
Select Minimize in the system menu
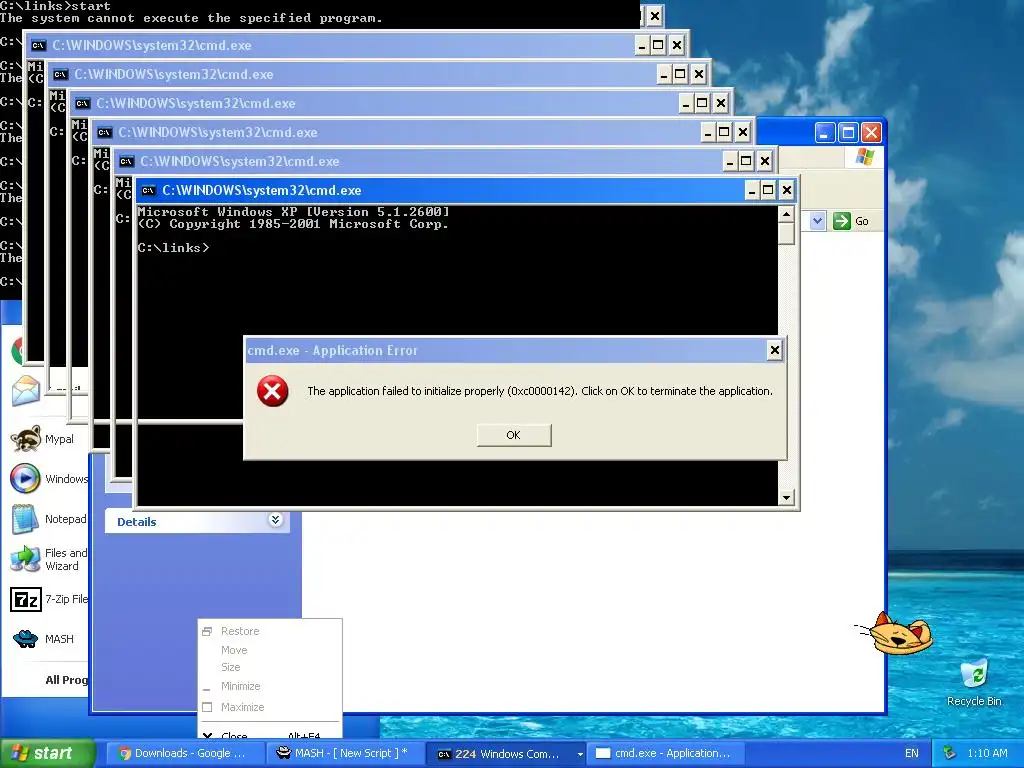click(270, 686)
